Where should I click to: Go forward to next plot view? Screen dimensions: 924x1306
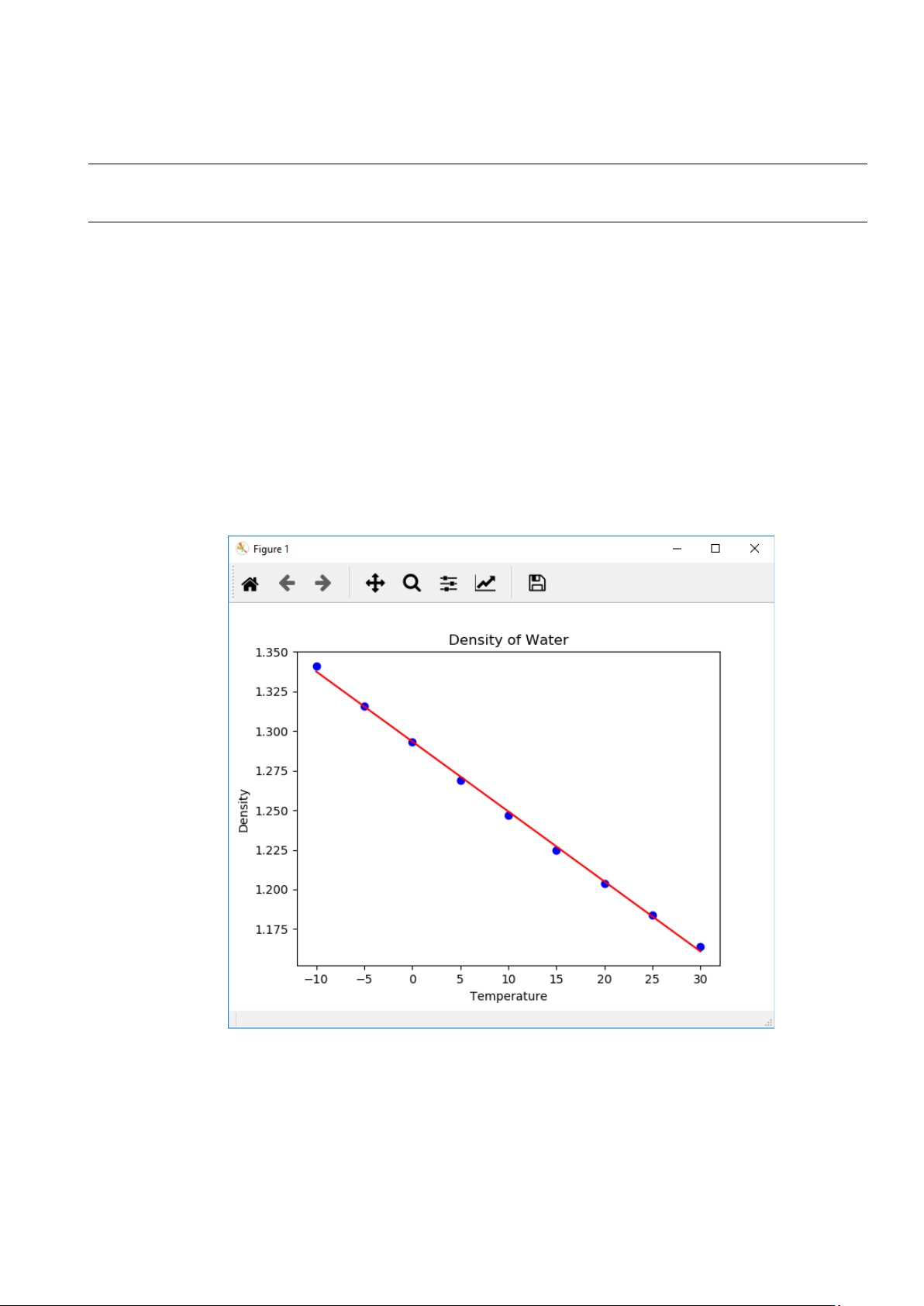click(x=323, y=584)
